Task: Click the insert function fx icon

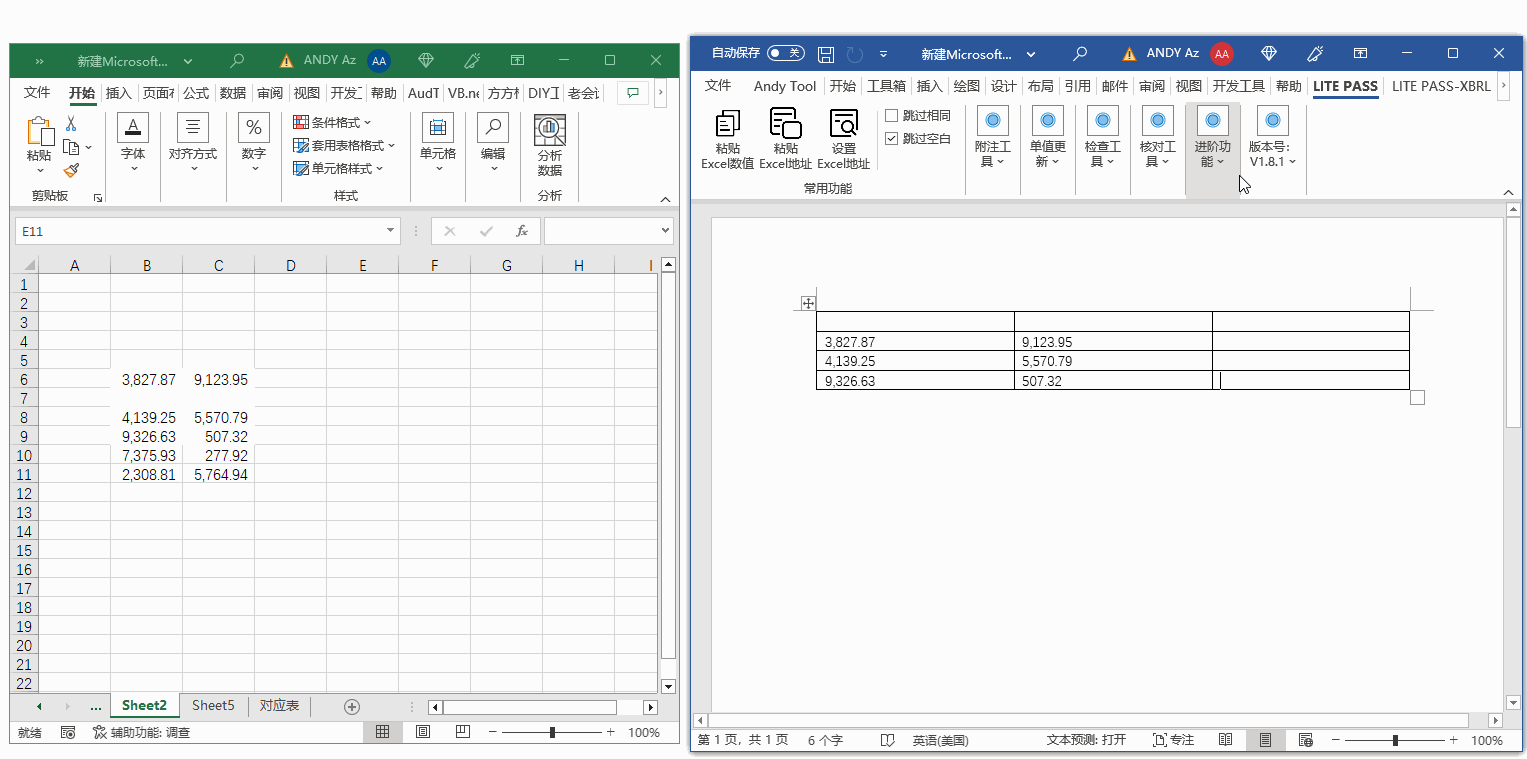Action: pos(521,231)
